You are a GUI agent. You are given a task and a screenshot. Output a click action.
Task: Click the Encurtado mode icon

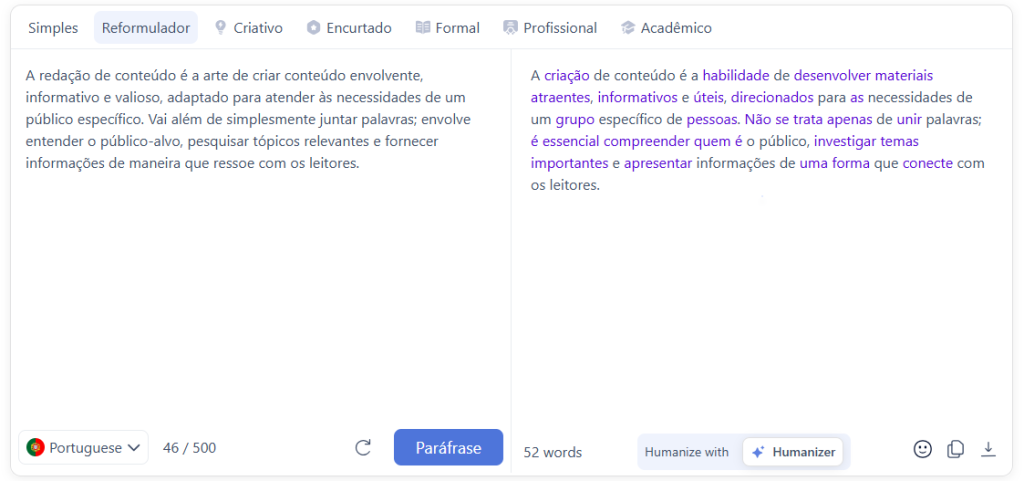[x=314, y=28]
